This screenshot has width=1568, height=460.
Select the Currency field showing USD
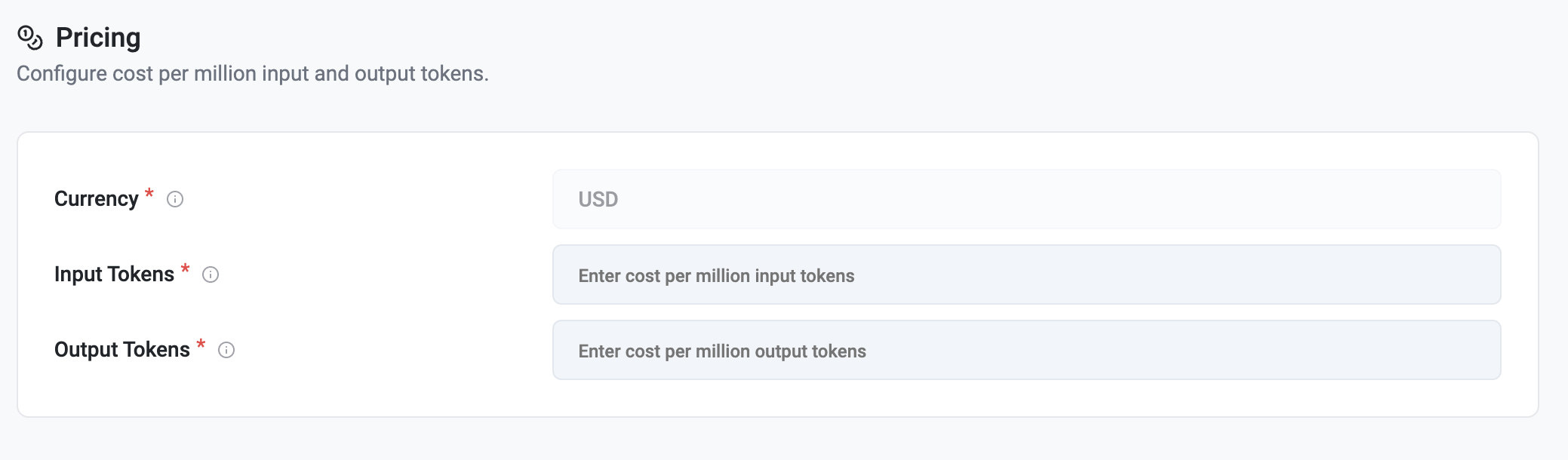coord(1026,199)
